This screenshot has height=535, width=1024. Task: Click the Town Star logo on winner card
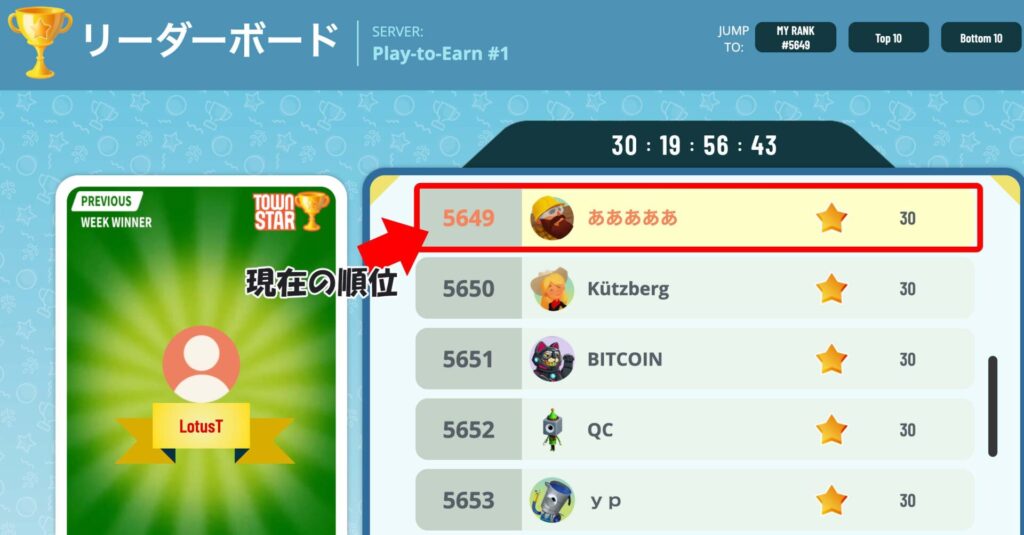click(291, 212)
